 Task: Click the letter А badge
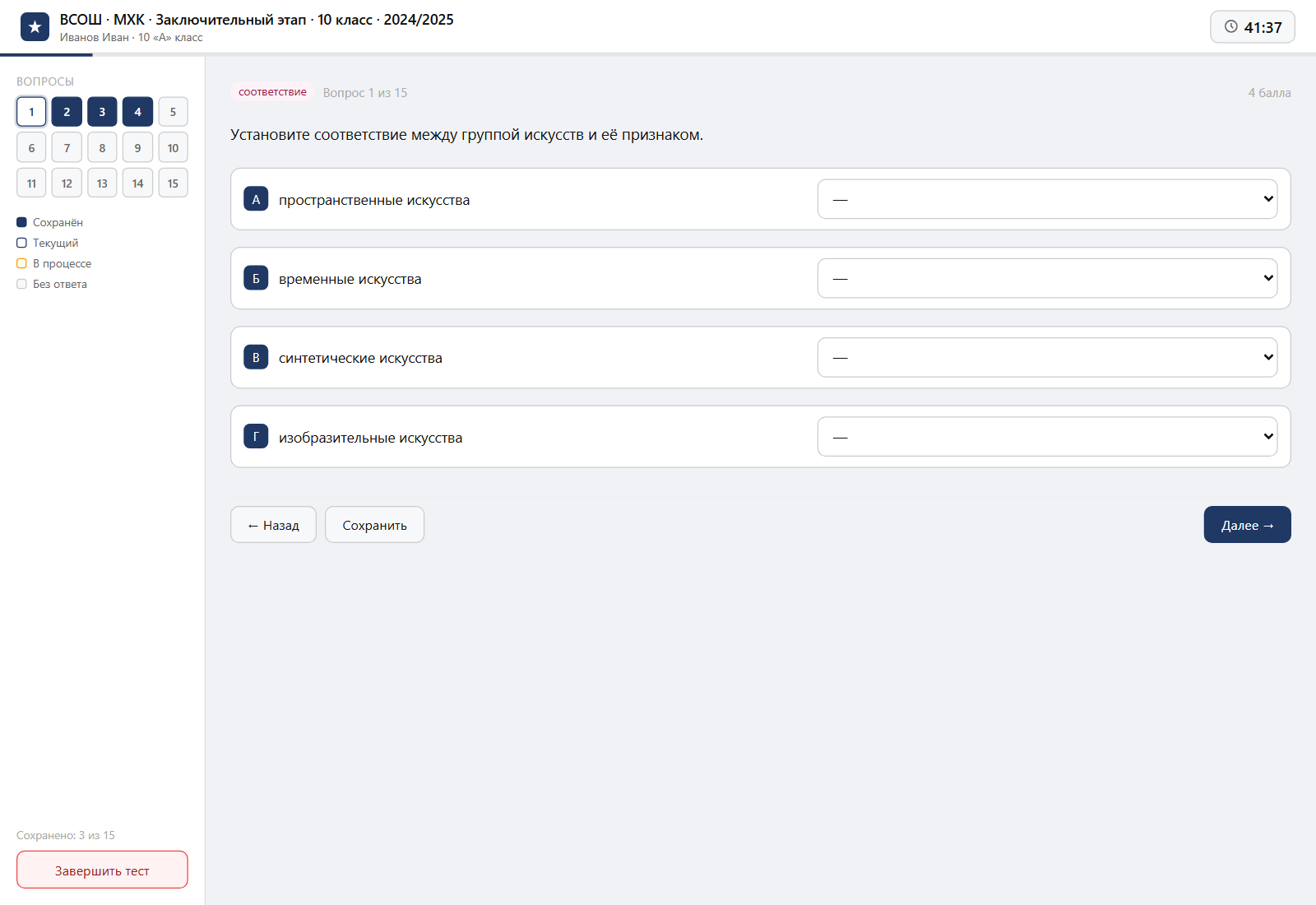point(256,199)
